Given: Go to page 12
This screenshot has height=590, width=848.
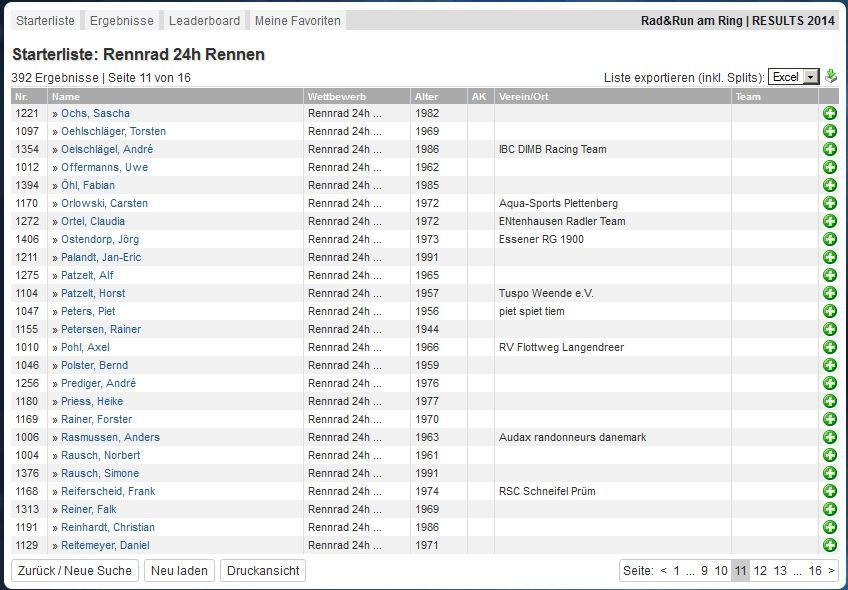Looking at the screenshot, I should click(760, 571).
